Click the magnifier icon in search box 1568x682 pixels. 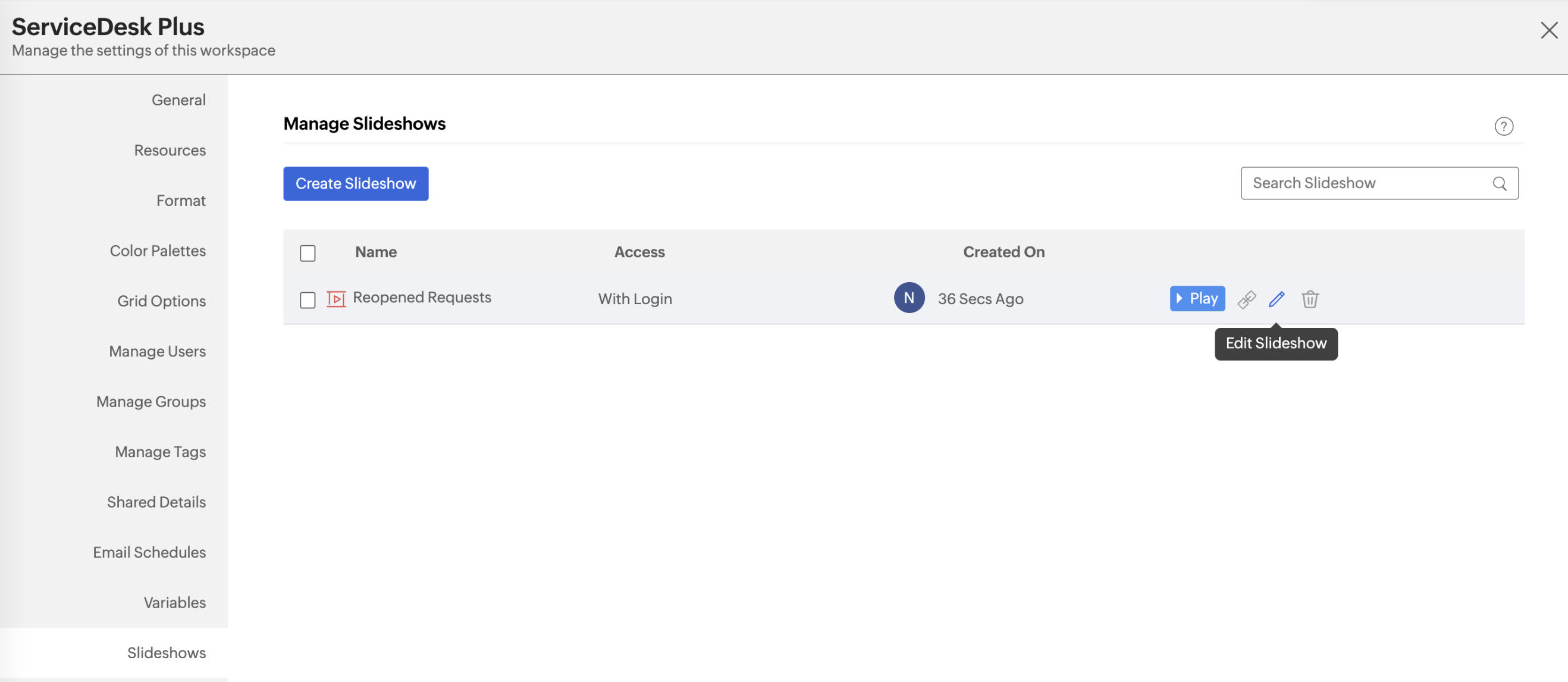1498,183
